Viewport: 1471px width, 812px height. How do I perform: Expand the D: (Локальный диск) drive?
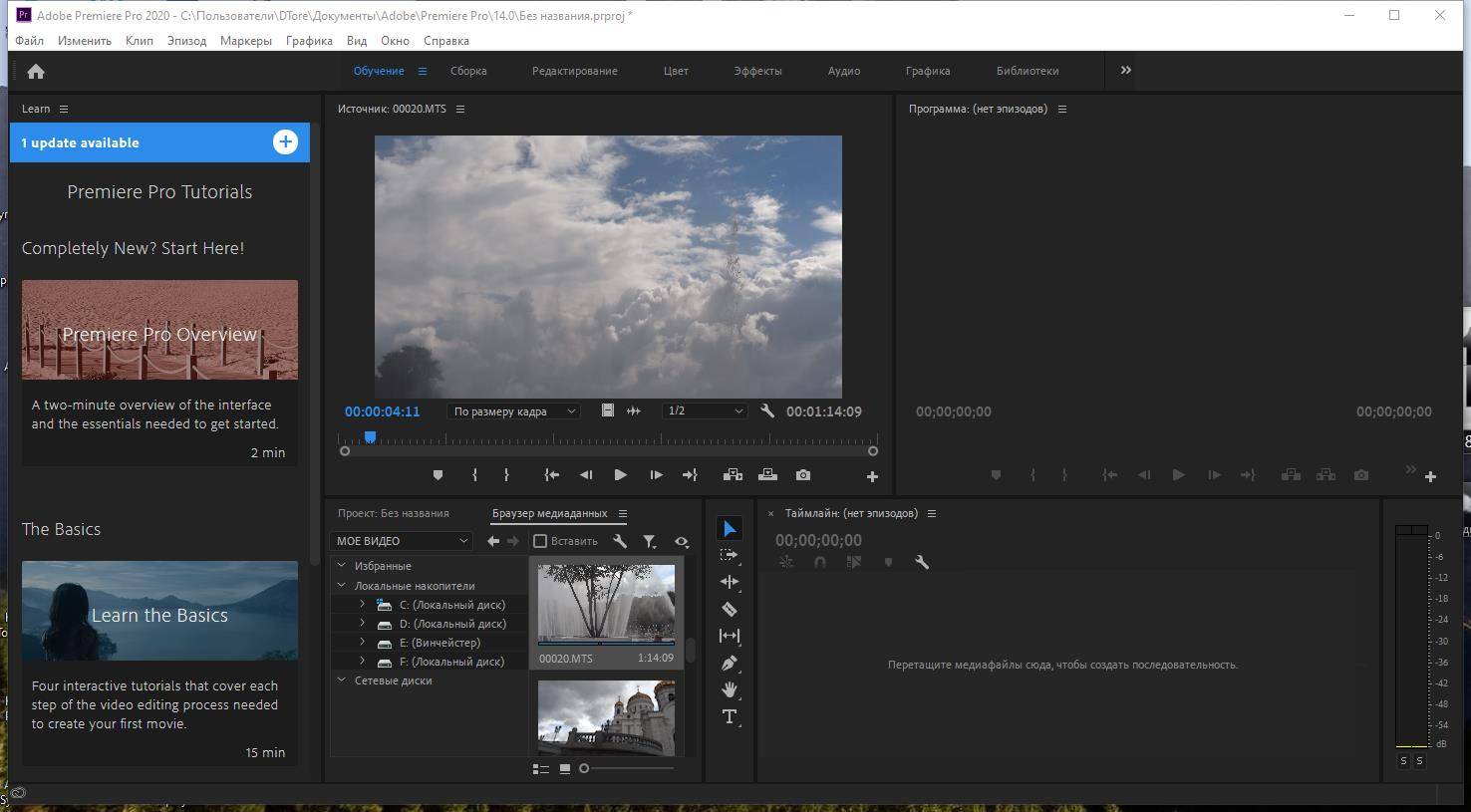(x=363, y=624)
